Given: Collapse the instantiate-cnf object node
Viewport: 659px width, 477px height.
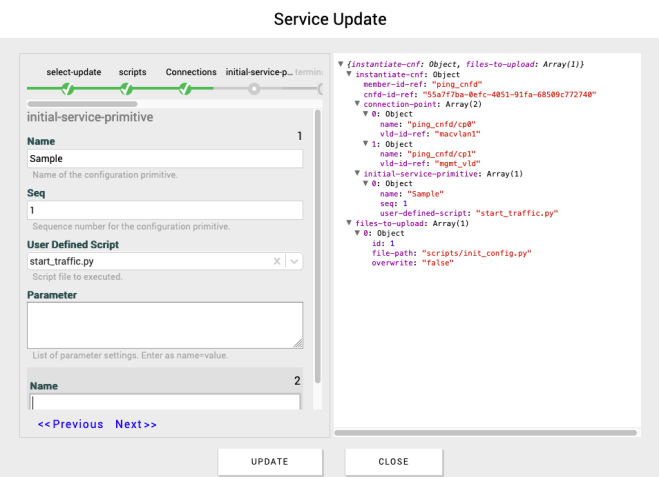Looking at the screenshot, I should [348, 75].
